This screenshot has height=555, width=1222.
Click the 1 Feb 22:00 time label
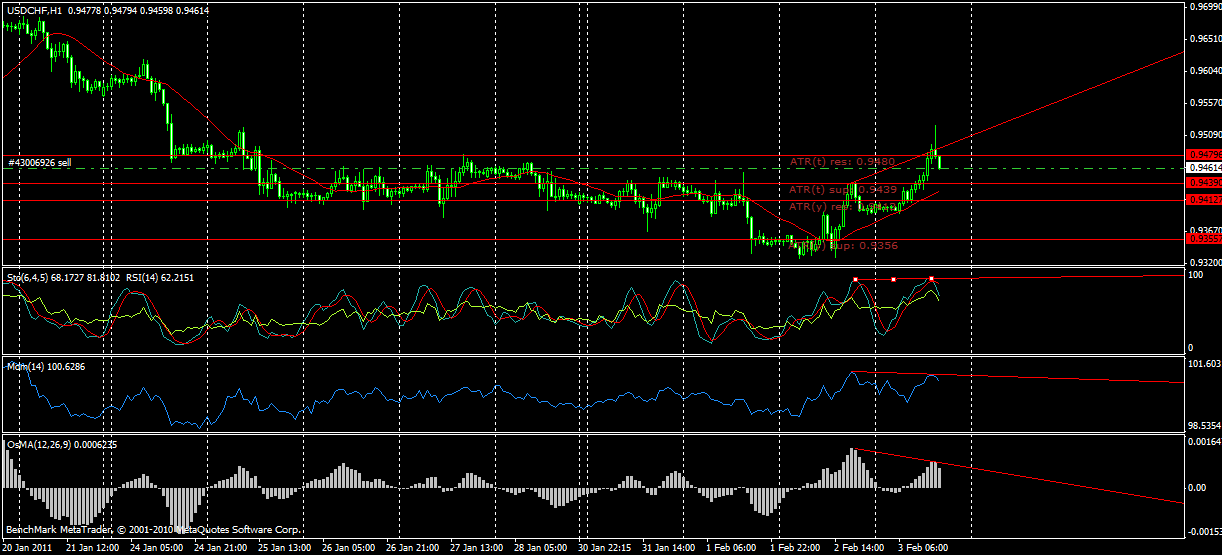tap(797, 548)
